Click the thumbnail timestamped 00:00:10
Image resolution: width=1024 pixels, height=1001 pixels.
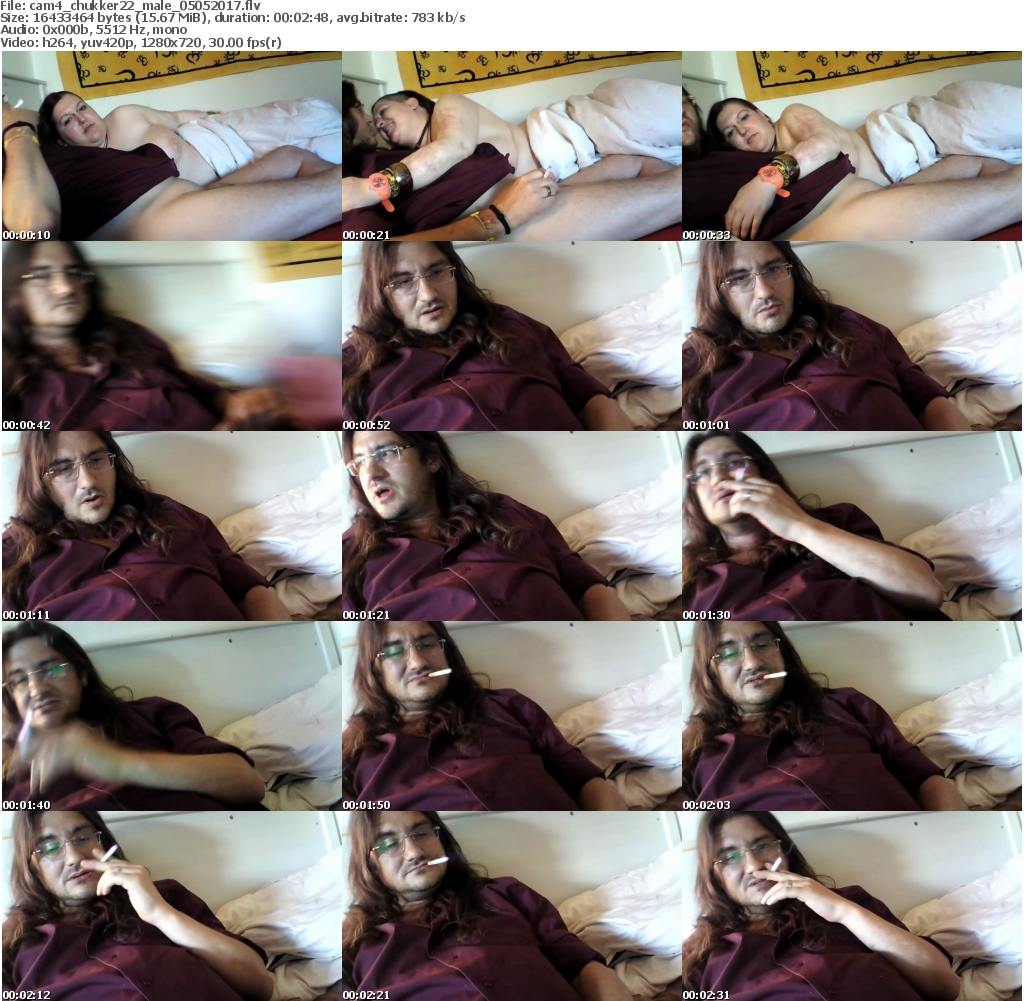pos(171,146)
